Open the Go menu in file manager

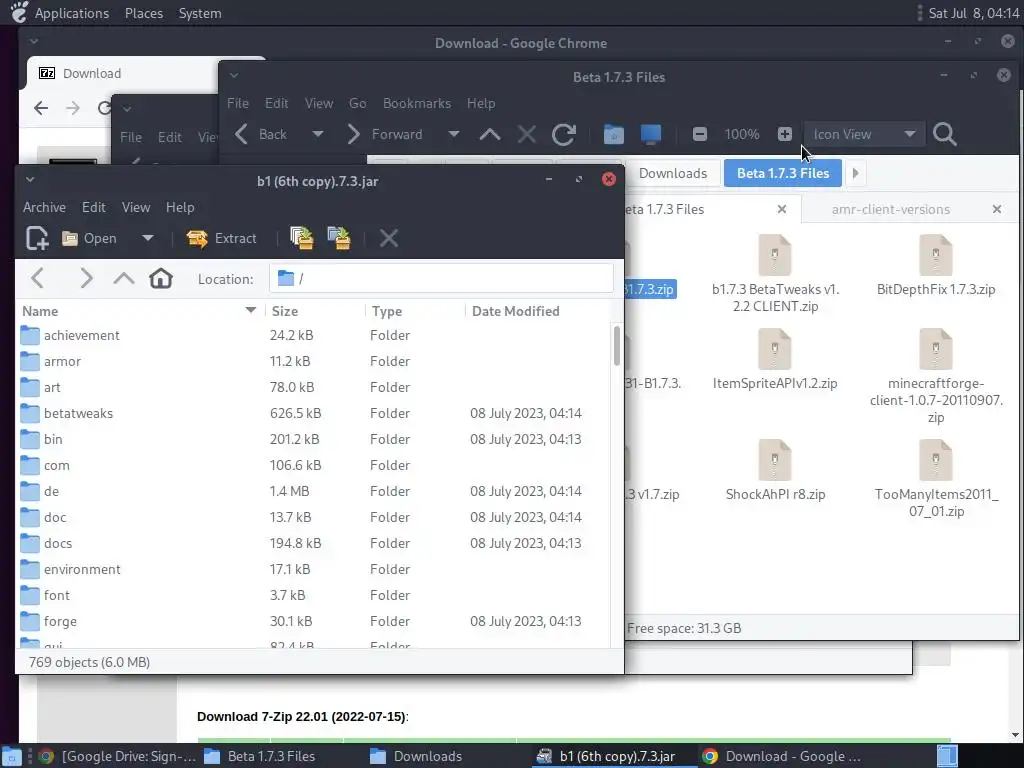[x=357, y=103]
